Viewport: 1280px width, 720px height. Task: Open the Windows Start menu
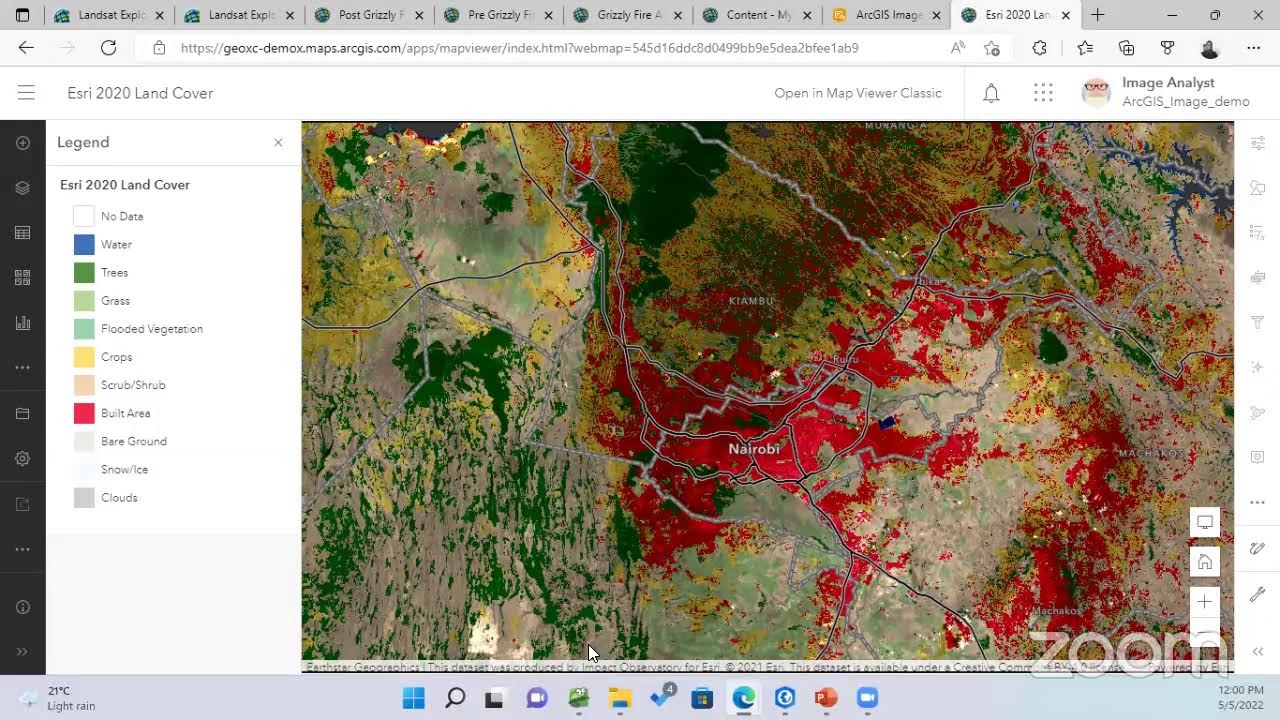413,698
